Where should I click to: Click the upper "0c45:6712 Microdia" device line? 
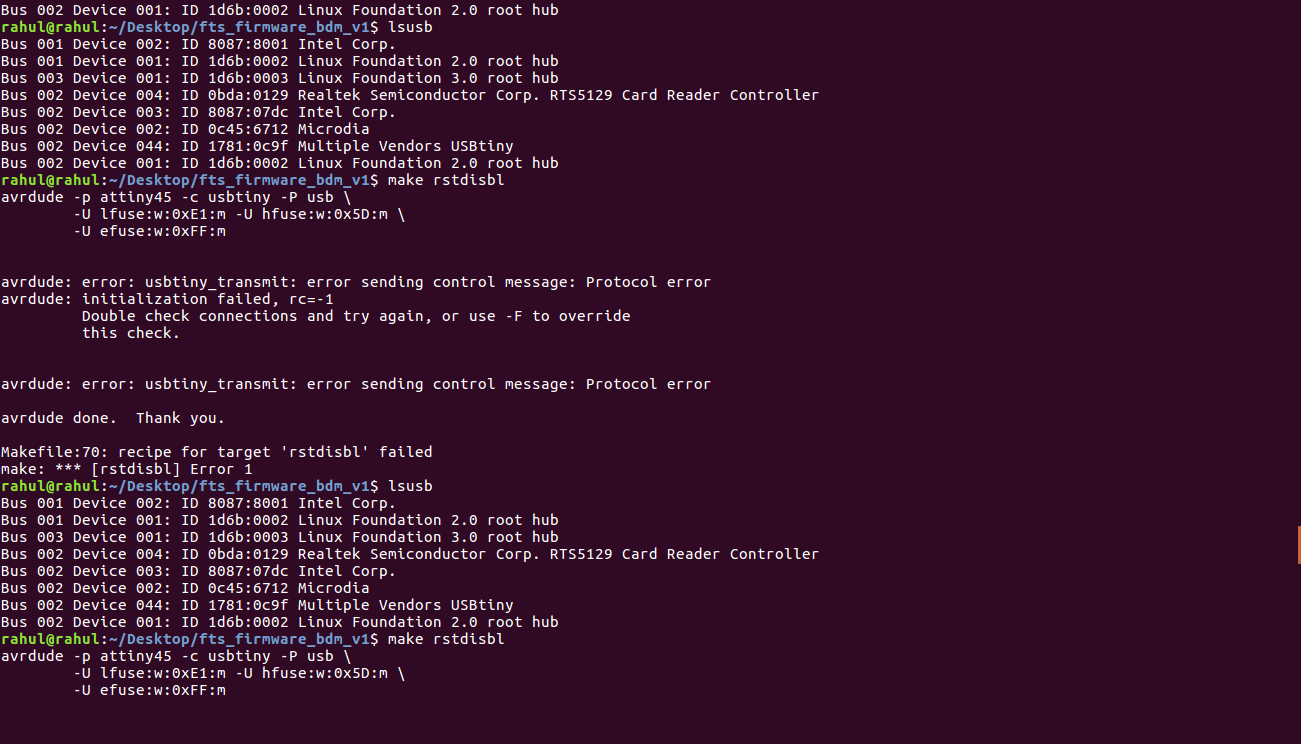click(185, 129)
